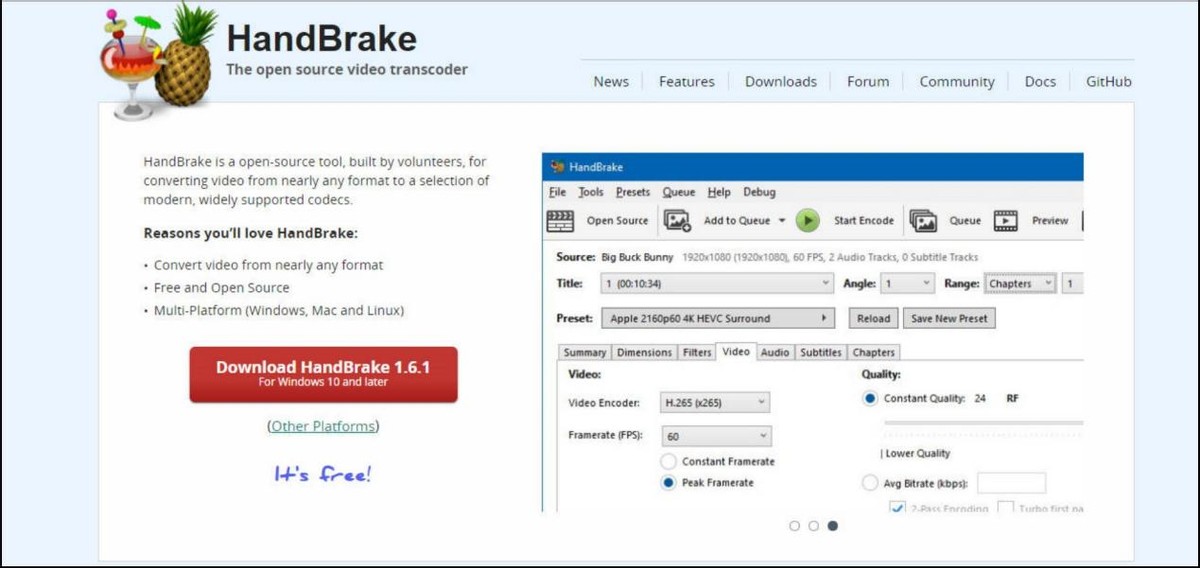Select the Constant Framerate radio button

(668, 462)
